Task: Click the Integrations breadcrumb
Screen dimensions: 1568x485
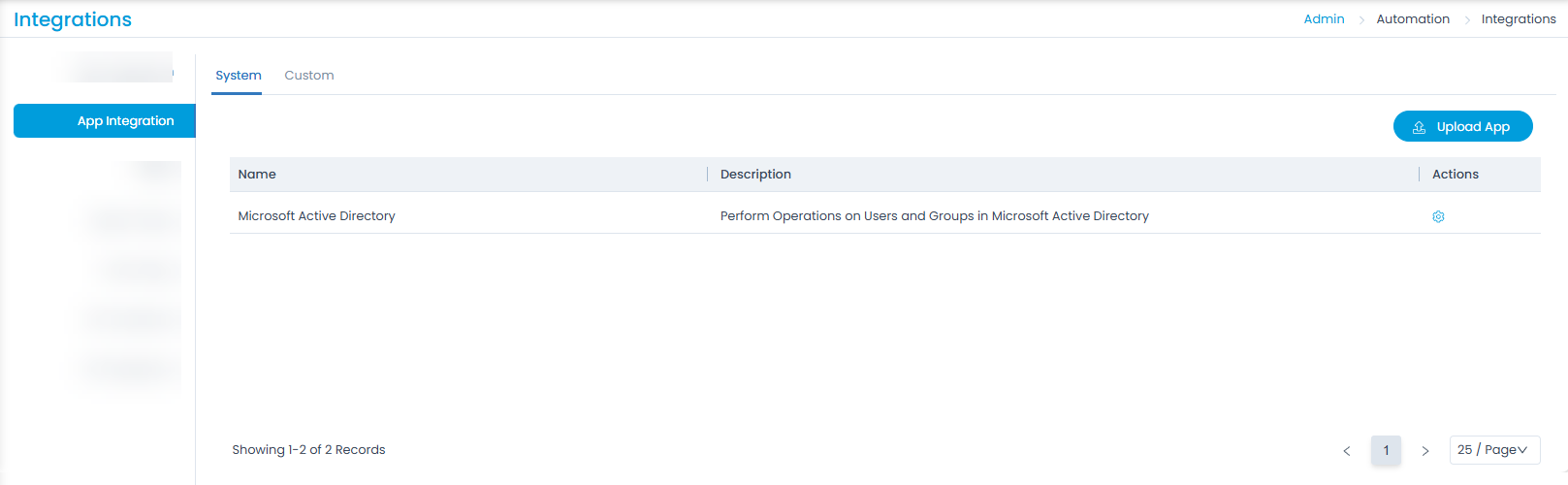Action: 1519,18
